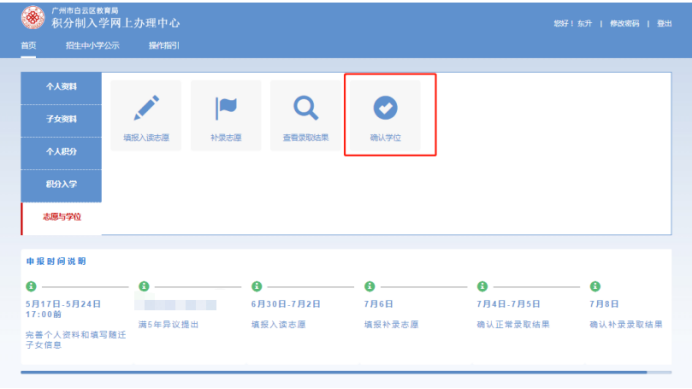Select 积分入学 in the sidebar
This screenshot has height=389, width=692.
[61, 185]
